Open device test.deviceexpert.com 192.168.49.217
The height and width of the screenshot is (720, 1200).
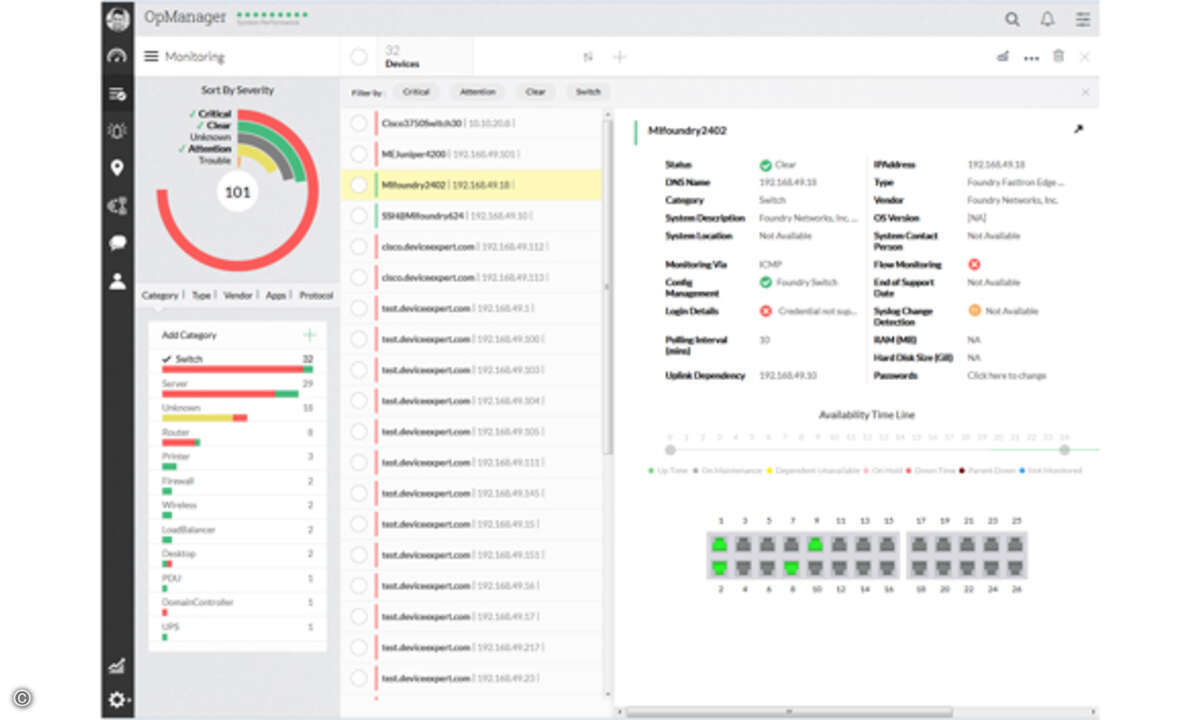461,648
